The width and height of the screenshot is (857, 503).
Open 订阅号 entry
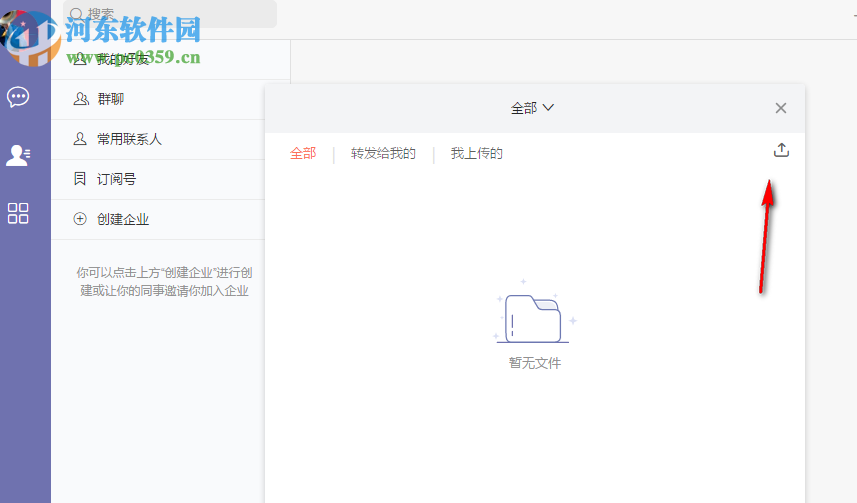point(158,179)
